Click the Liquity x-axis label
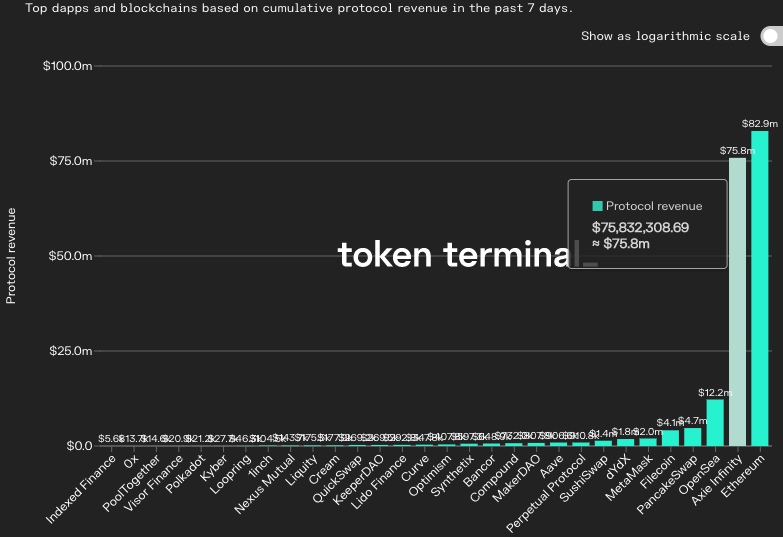 coord(301,470)
